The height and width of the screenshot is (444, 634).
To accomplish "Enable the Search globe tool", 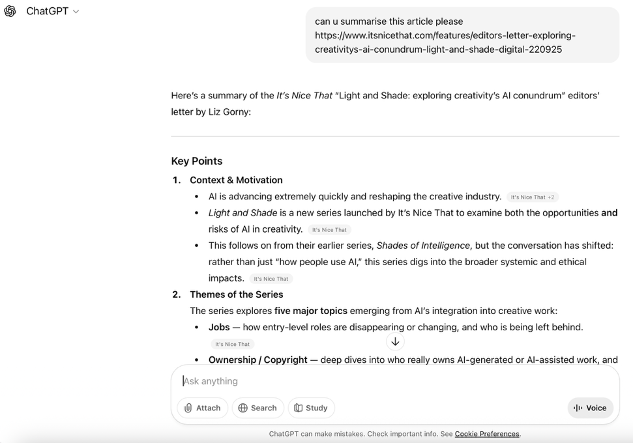I will [x=257, y=408].
